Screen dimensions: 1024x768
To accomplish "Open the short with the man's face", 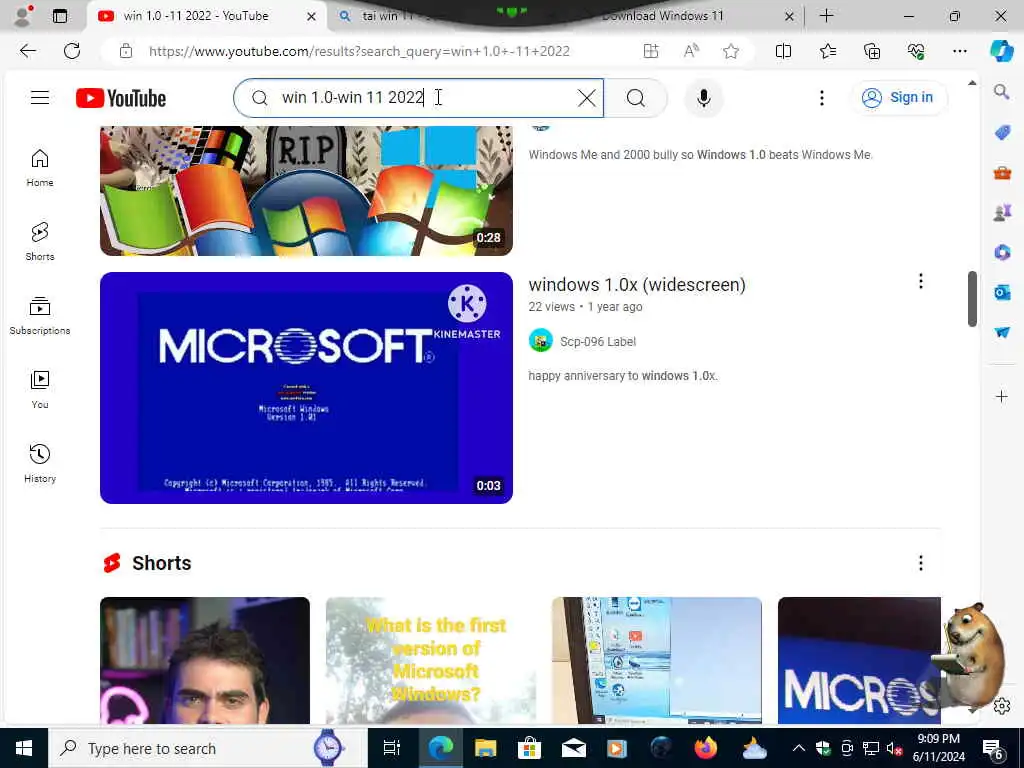I will coord(205,660).
